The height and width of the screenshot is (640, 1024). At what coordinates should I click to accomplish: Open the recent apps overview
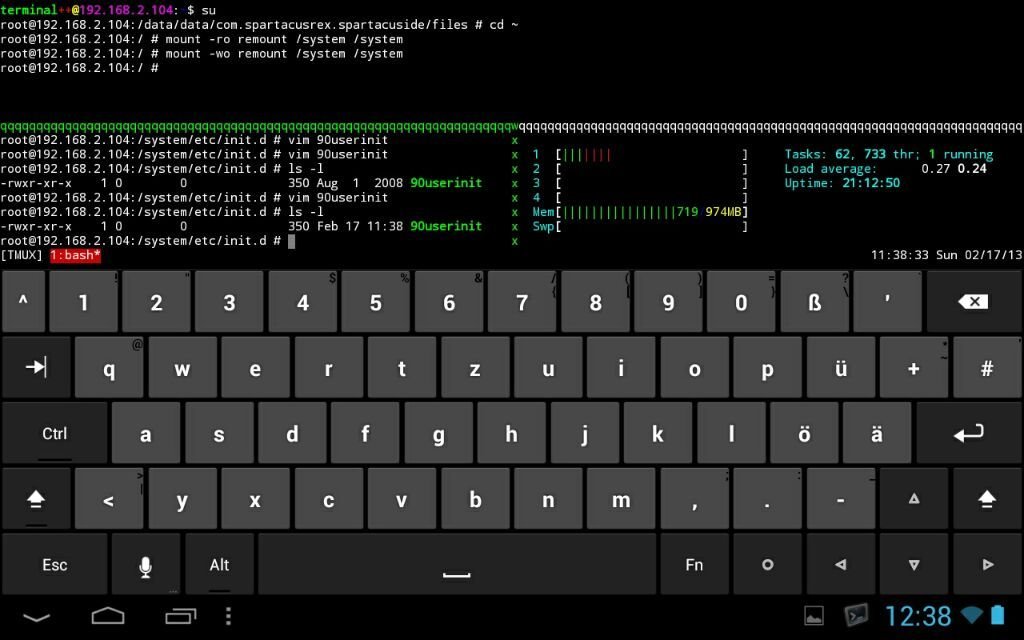click(x=181, y=616)
